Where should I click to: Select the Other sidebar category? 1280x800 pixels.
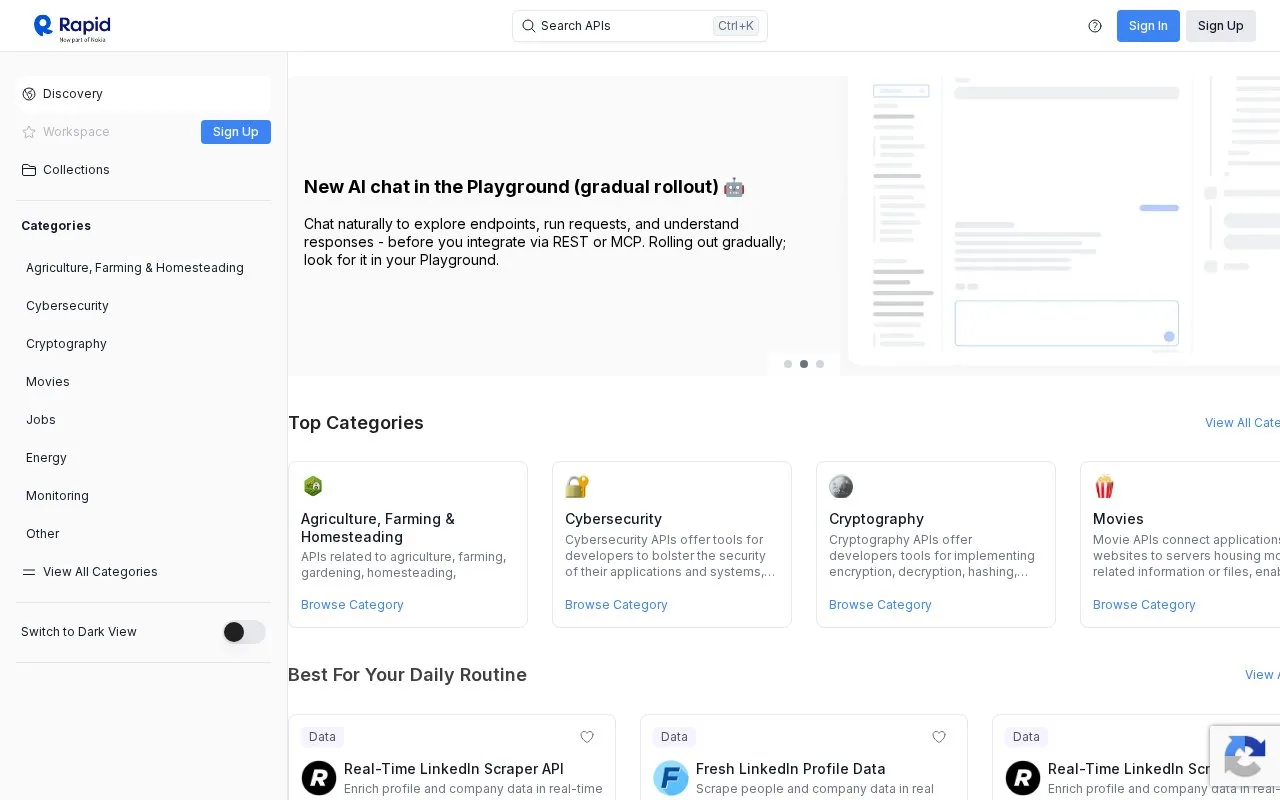[x=43, y=534]
